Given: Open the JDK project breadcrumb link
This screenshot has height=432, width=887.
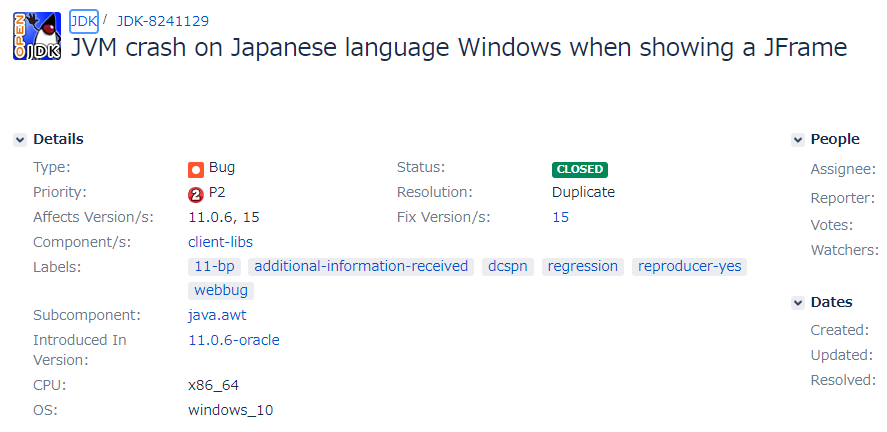Looking at the screenshot, I should 84,21.
